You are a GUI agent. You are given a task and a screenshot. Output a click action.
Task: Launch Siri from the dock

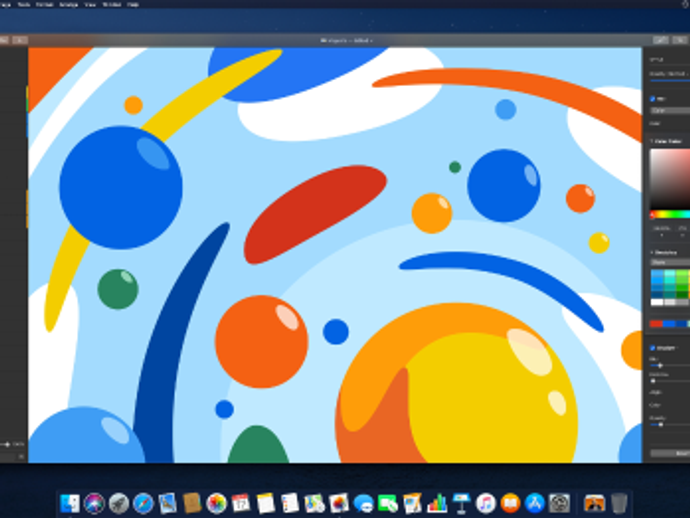pos(94,503)
